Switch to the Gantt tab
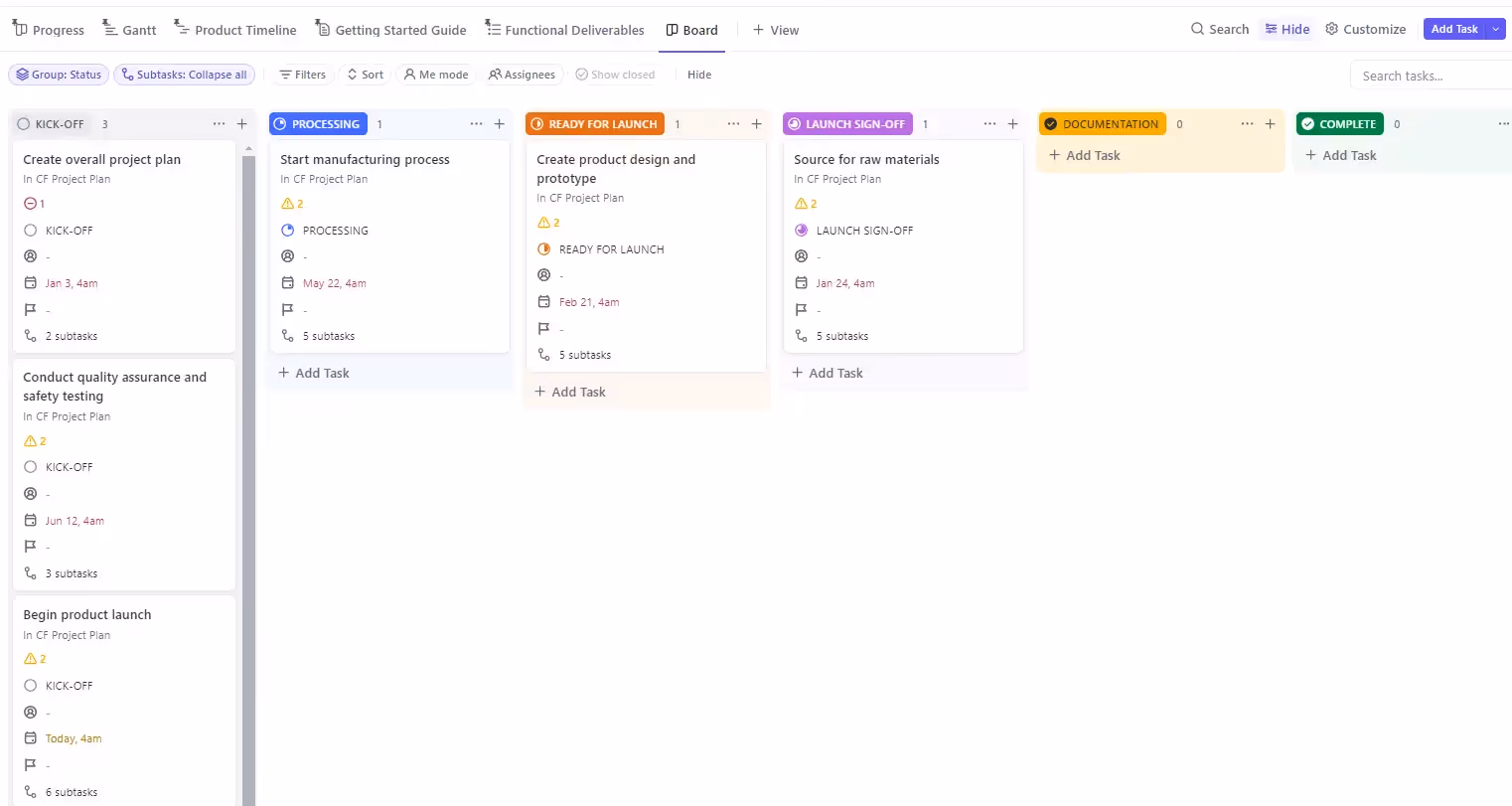1512x806 pixels. click(129, 29)
